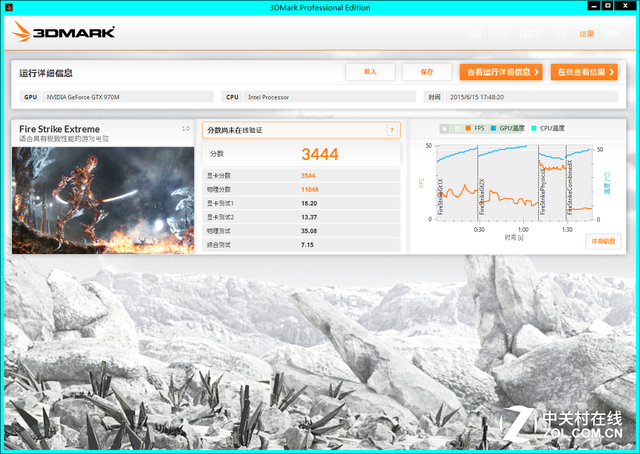640x454 pixels.
Task: Click the orange 查看运行详细信息 button
Action: point(501,72)
